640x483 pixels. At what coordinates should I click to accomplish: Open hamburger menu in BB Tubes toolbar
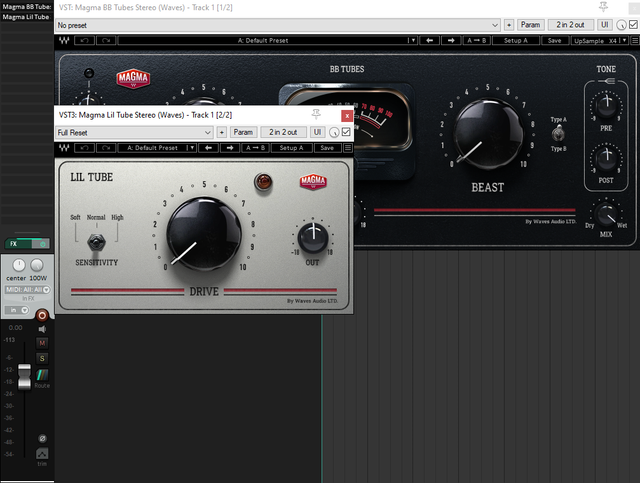[x=635, y=40]
